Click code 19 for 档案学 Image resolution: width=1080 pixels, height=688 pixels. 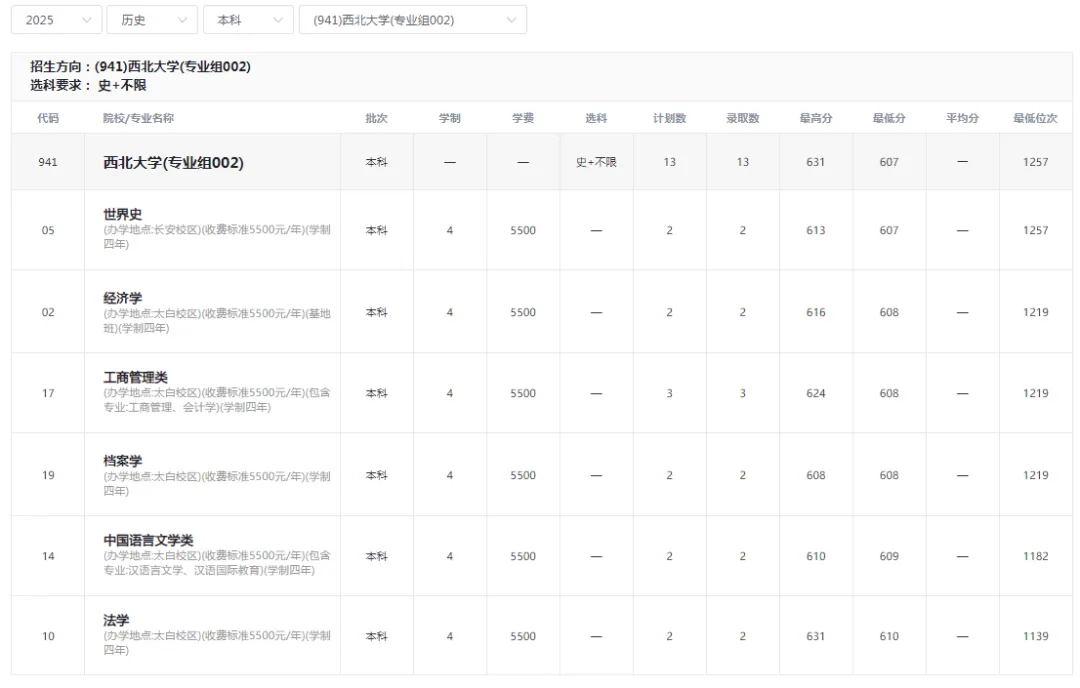(48, 475)
